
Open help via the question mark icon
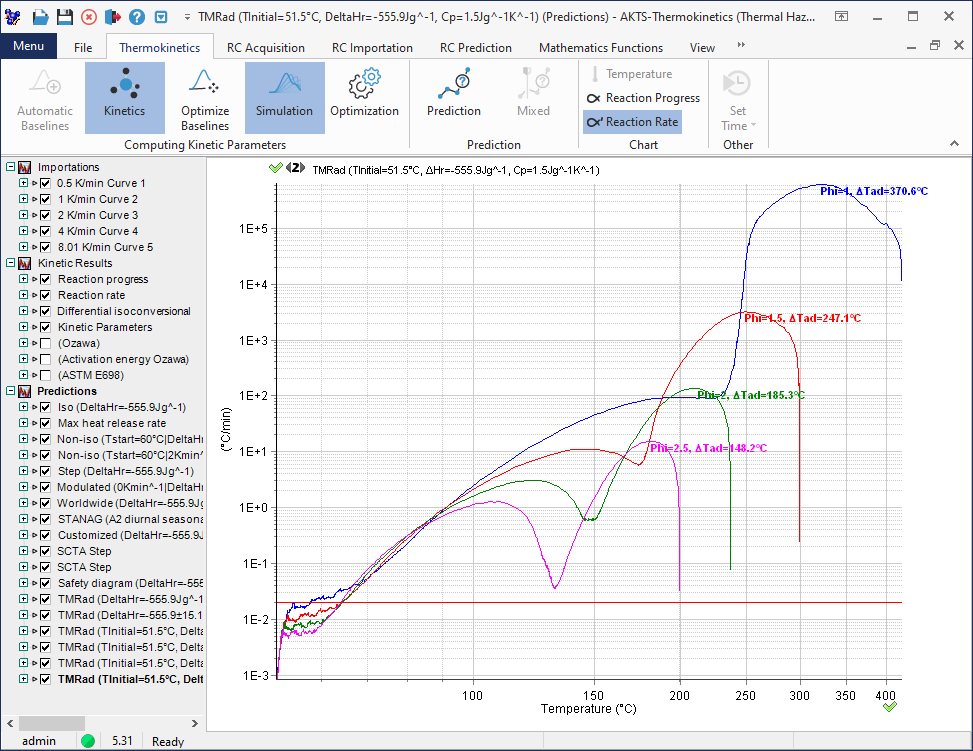click(137, 18)
